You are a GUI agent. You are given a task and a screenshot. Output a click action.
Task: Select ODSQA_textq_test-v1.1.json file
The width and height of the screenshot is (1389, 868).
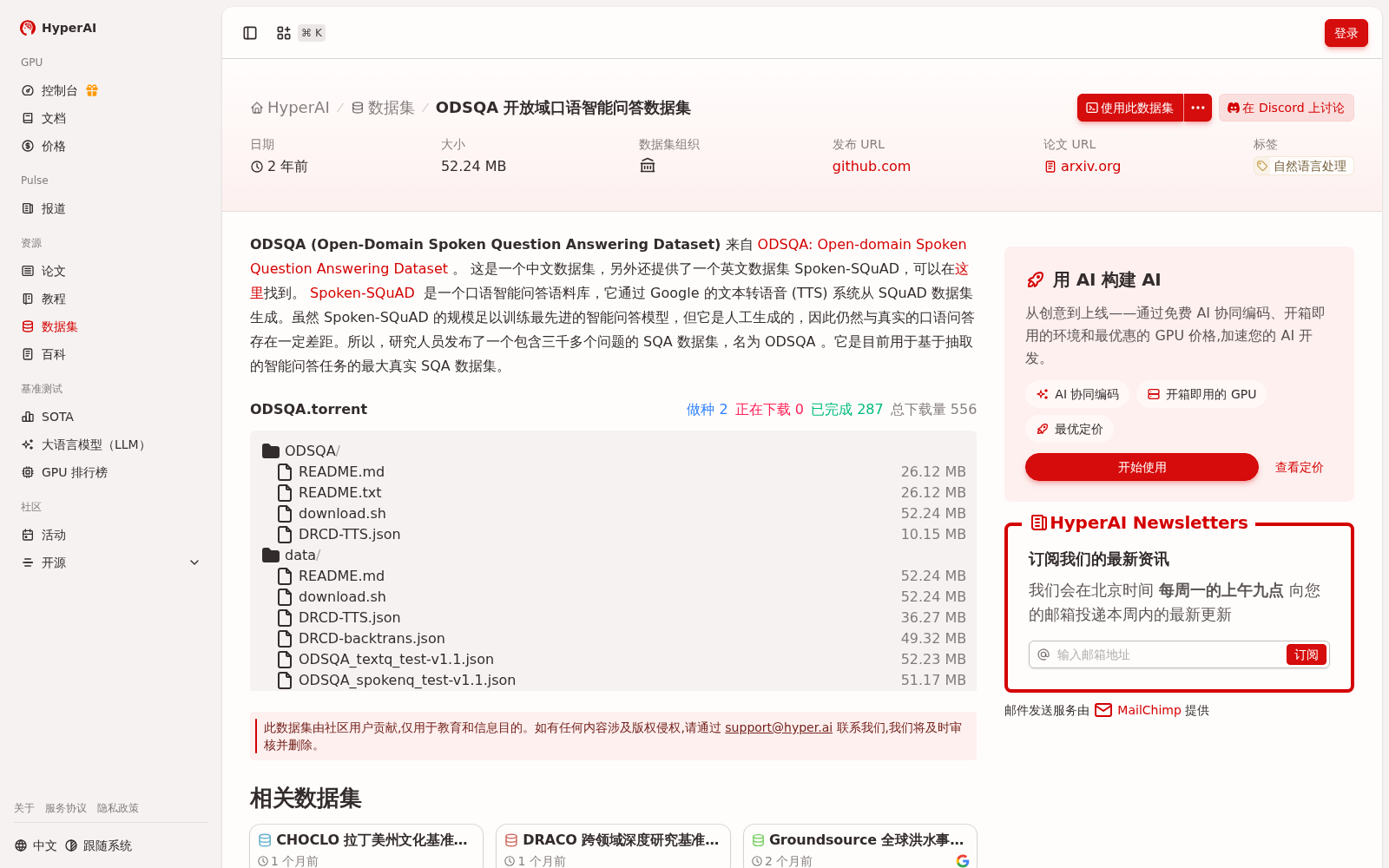coord(613,659)
